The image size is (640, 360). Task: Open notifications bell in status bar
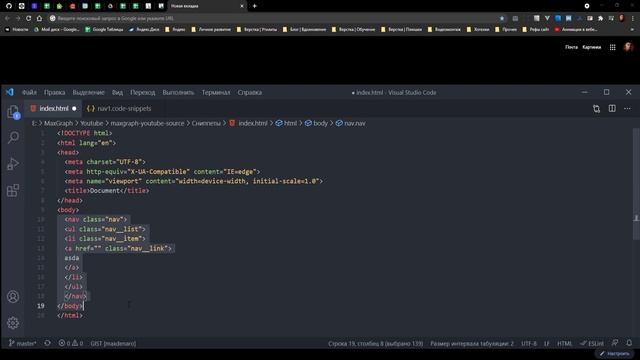click(629, 343)
